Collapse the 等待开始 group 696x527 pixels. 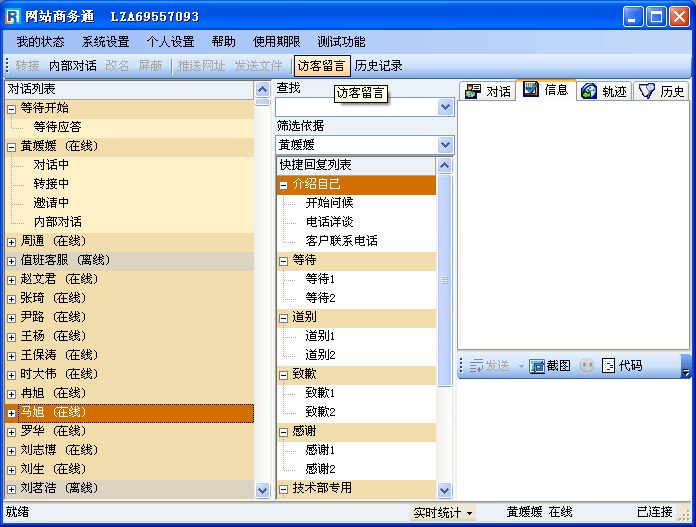[x=12, y=109]
